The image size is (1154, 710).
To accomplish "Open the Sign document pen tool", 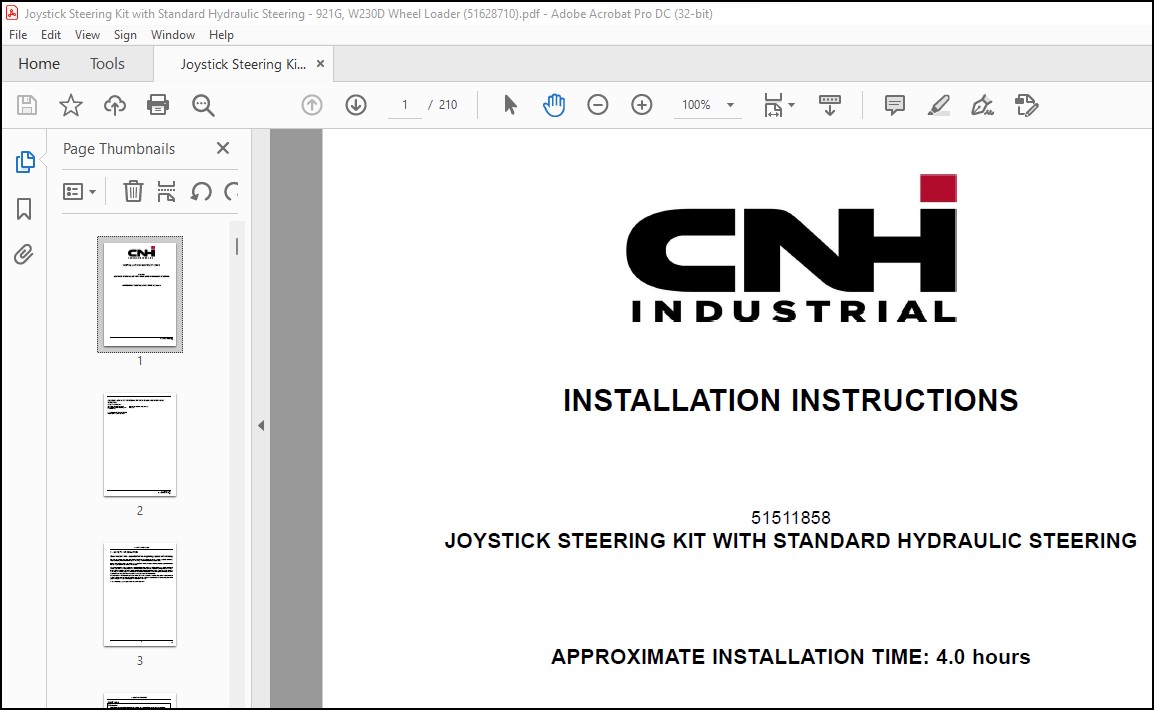I will [x=983, y=105].
